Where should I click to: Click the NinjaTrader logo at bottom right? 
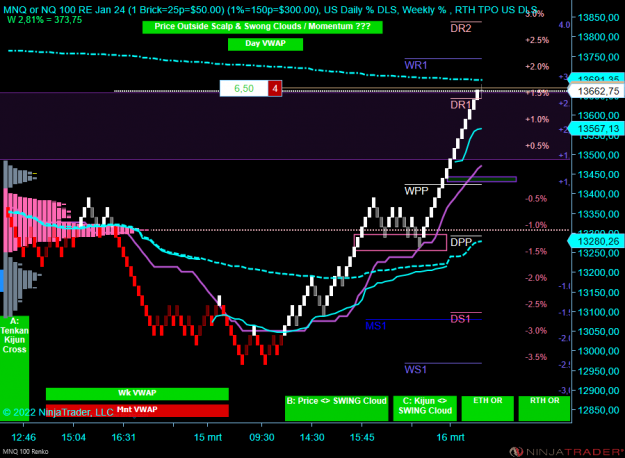click(566, 452)
